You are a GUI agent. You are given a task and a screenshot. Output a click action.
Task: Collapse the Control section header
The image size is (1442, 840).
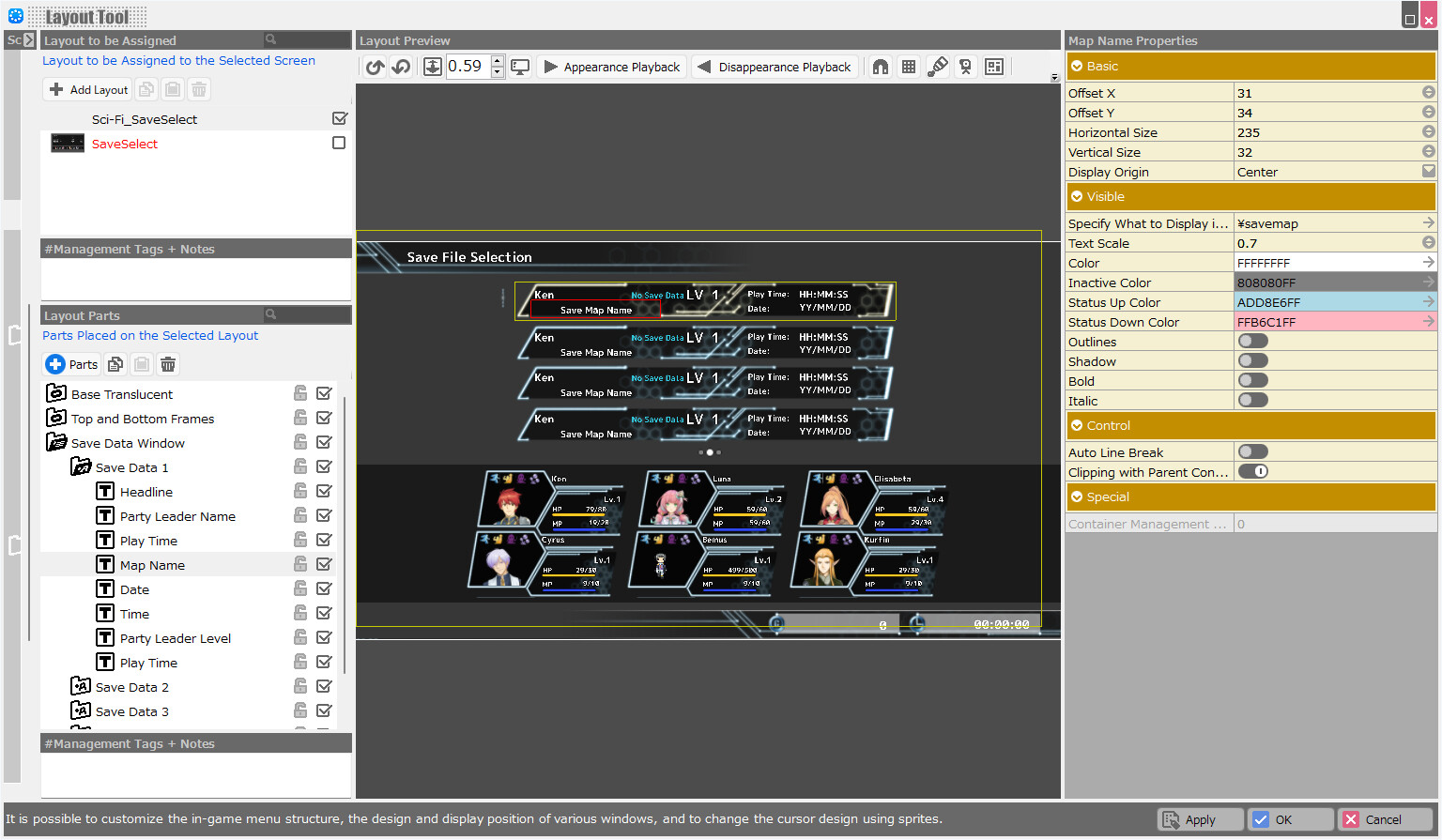pyautogui.click(x=1076, y=425)
